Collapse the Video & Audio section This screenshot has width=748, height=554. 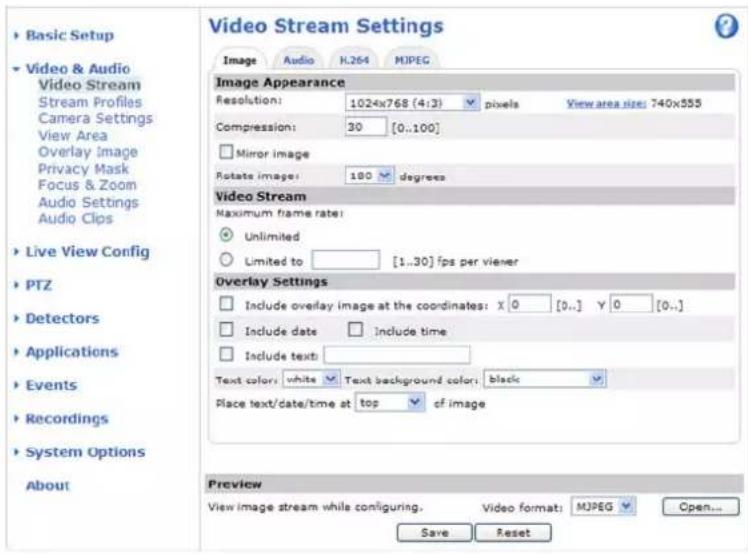click(78, 69)
